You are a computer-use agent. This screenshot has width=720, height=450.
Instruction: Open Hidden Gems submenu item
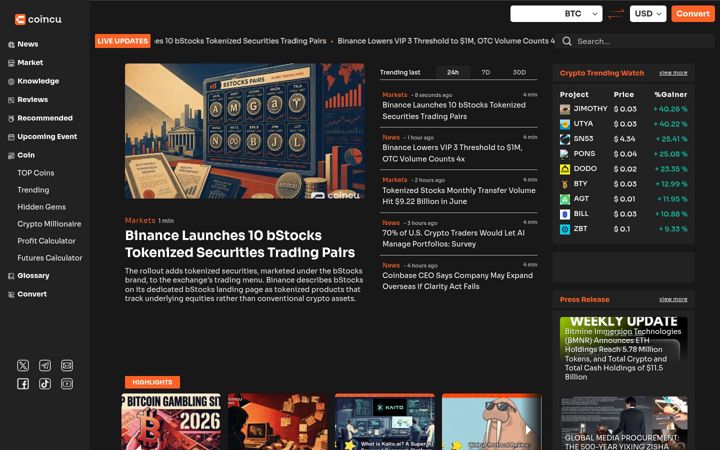[x=41, y=207]
